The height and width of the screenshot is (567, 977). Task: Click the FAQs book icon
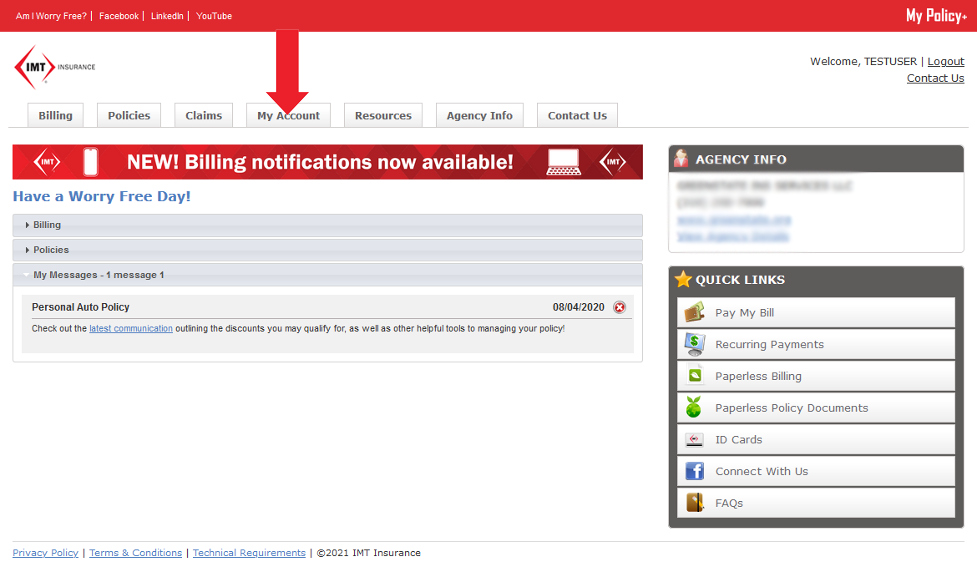[x=694, y=503]
